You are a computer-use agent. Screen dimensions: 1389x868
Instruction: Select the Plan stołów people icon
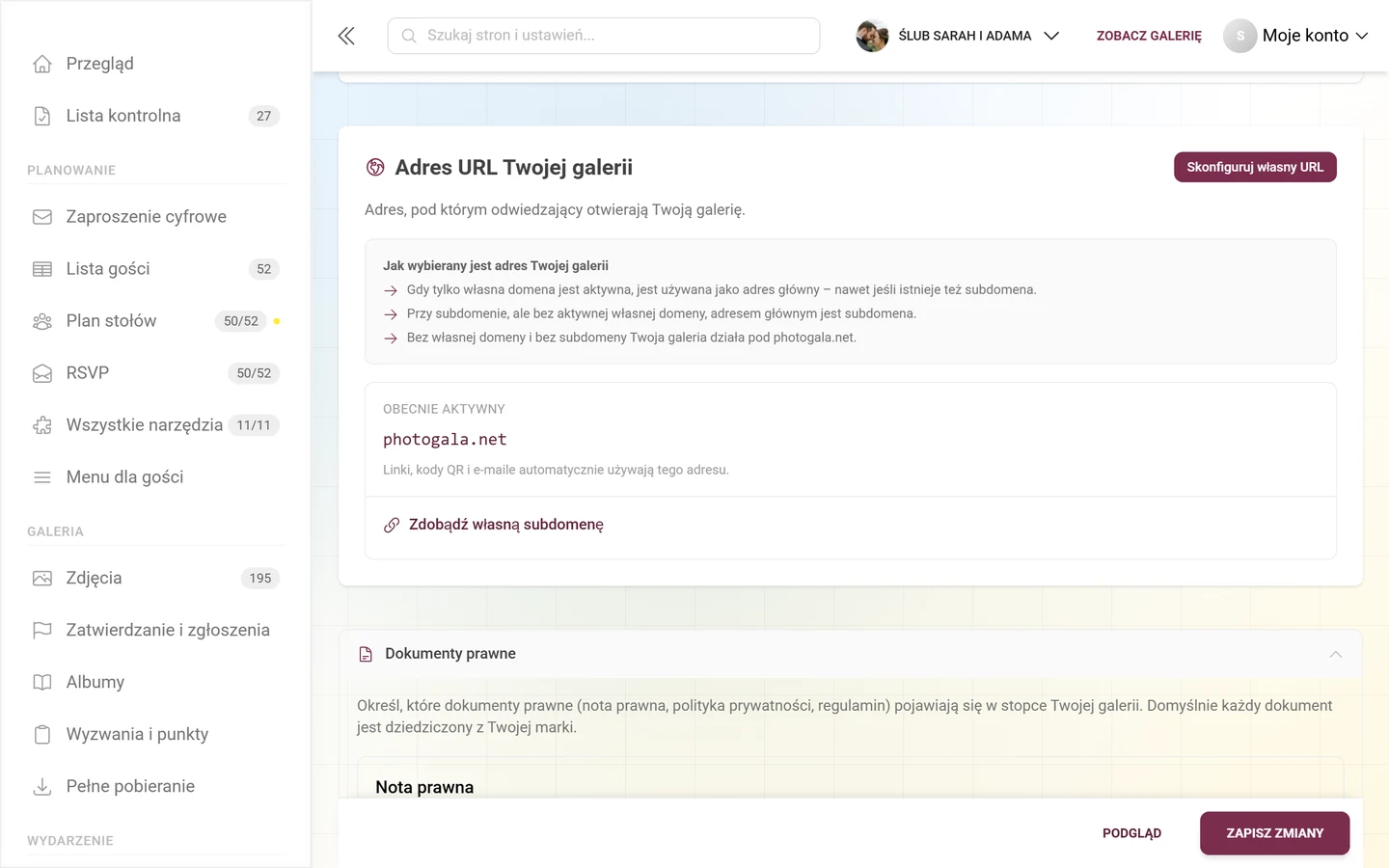tap(42, 321)
